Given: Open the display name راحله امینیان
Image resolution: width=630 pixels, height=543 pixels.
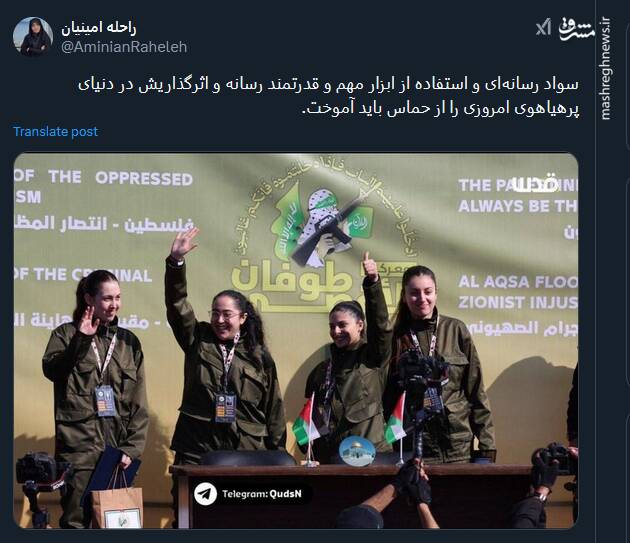Looking at the screenshot, I should (x=98, y=28).
